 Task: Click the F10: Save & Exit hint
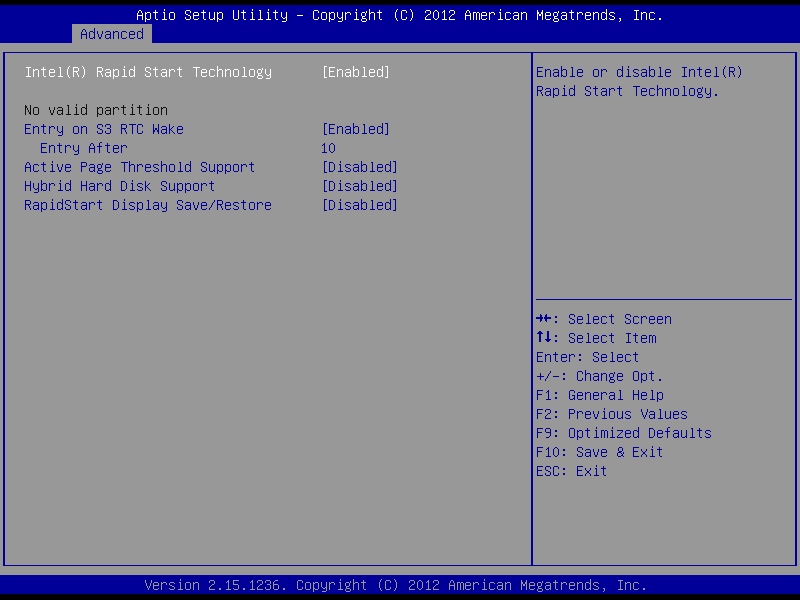[600, 452]
